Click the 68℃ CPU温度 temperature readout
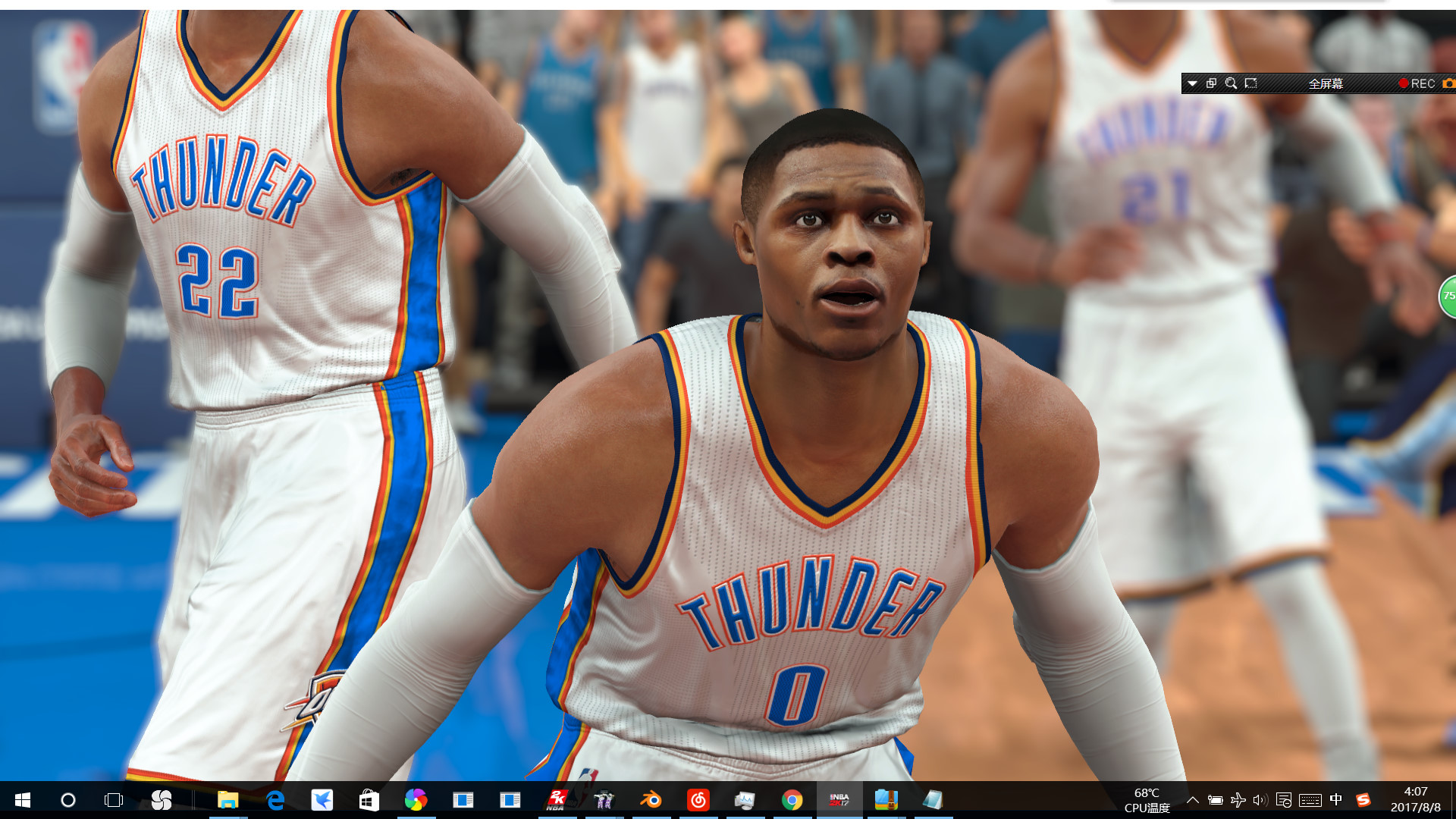 click(1147, 800)
